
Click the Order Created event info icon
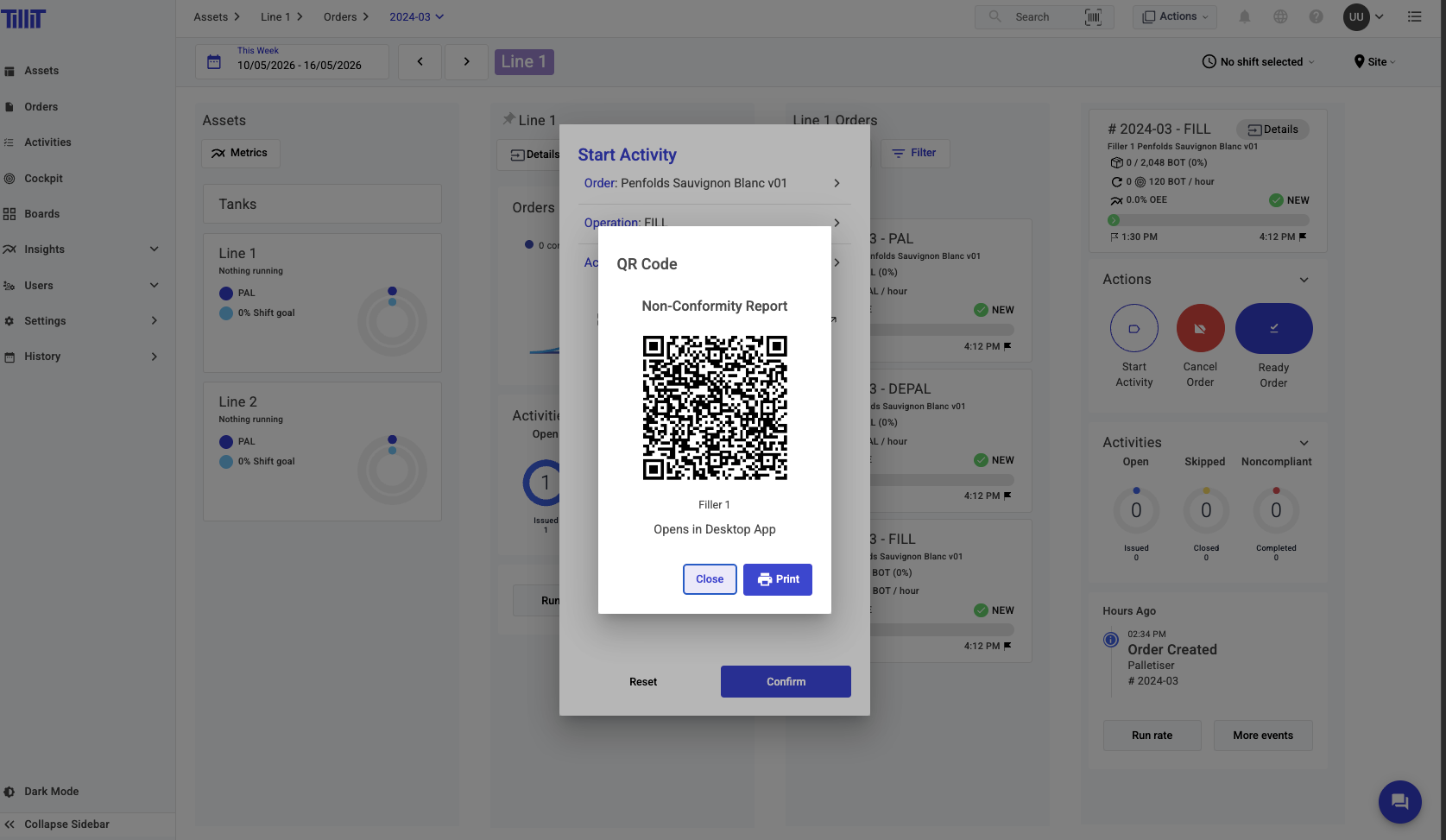[x=1111, y=640]
